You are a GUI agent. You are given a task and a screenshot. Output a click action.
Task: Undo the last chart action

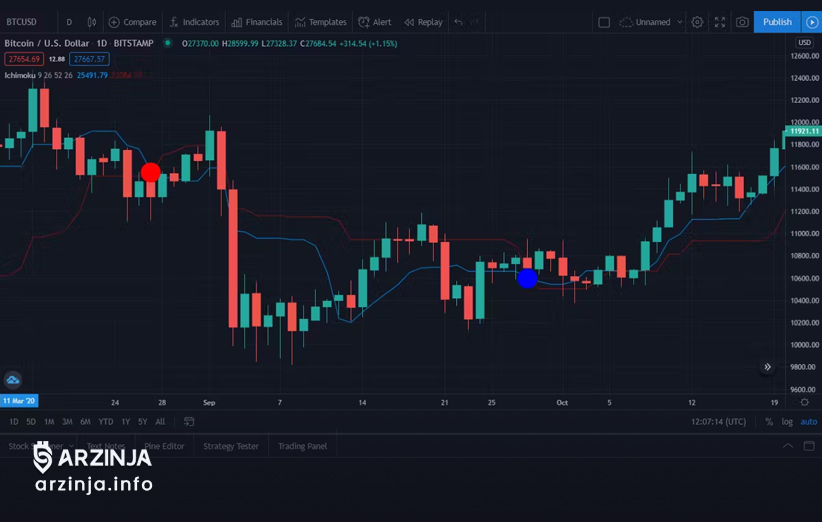coord(459,22)
